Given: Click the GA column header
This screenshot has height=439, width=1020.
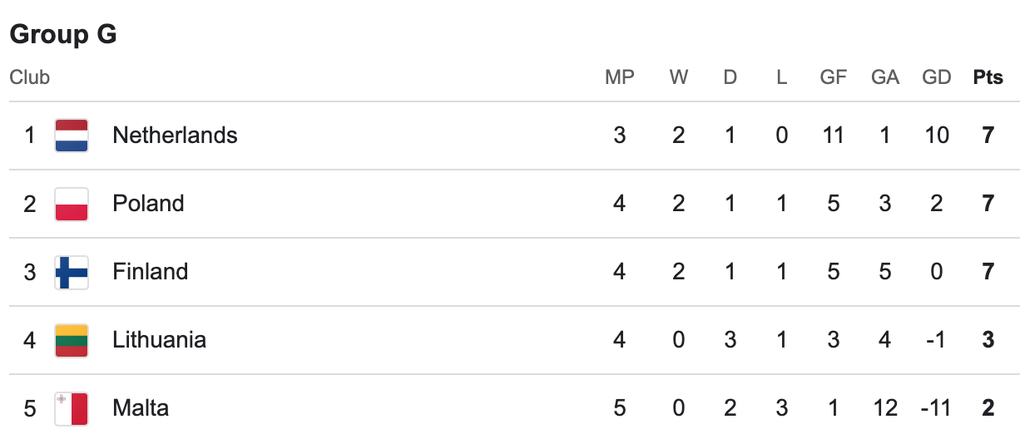Looking at the screenshot, I should tap(885, 78).
